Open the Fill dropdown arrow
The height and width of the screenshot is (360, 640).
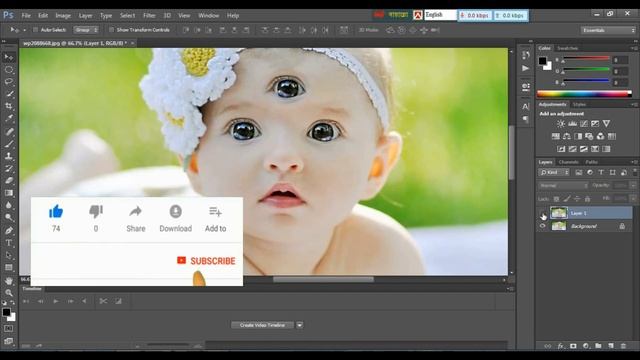tap(633, 199)
